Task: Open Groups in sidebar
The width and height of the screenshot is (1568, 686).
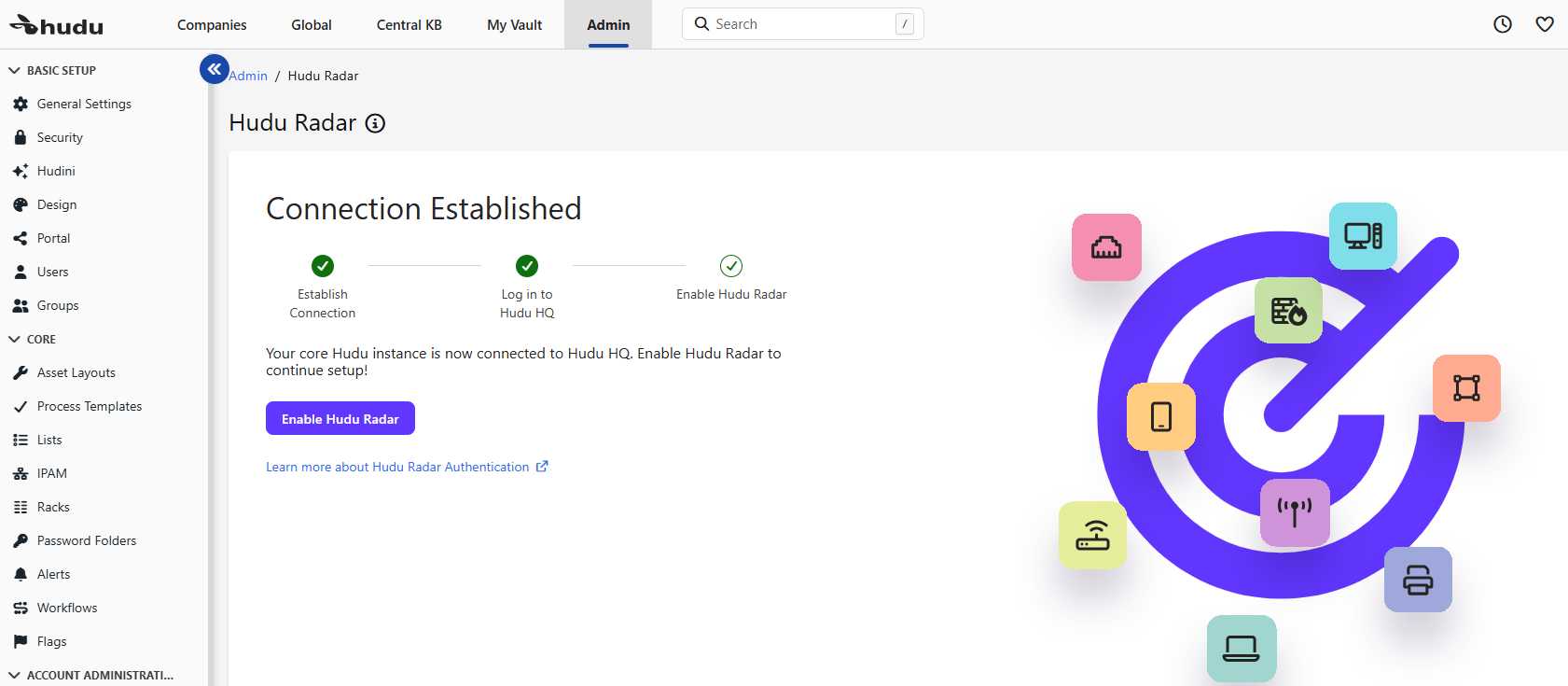Action: coord(58,305)
